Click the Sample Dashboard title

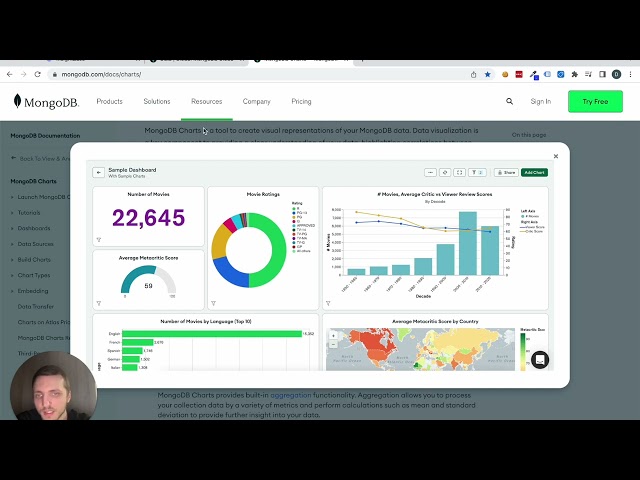tap(132, 170)
